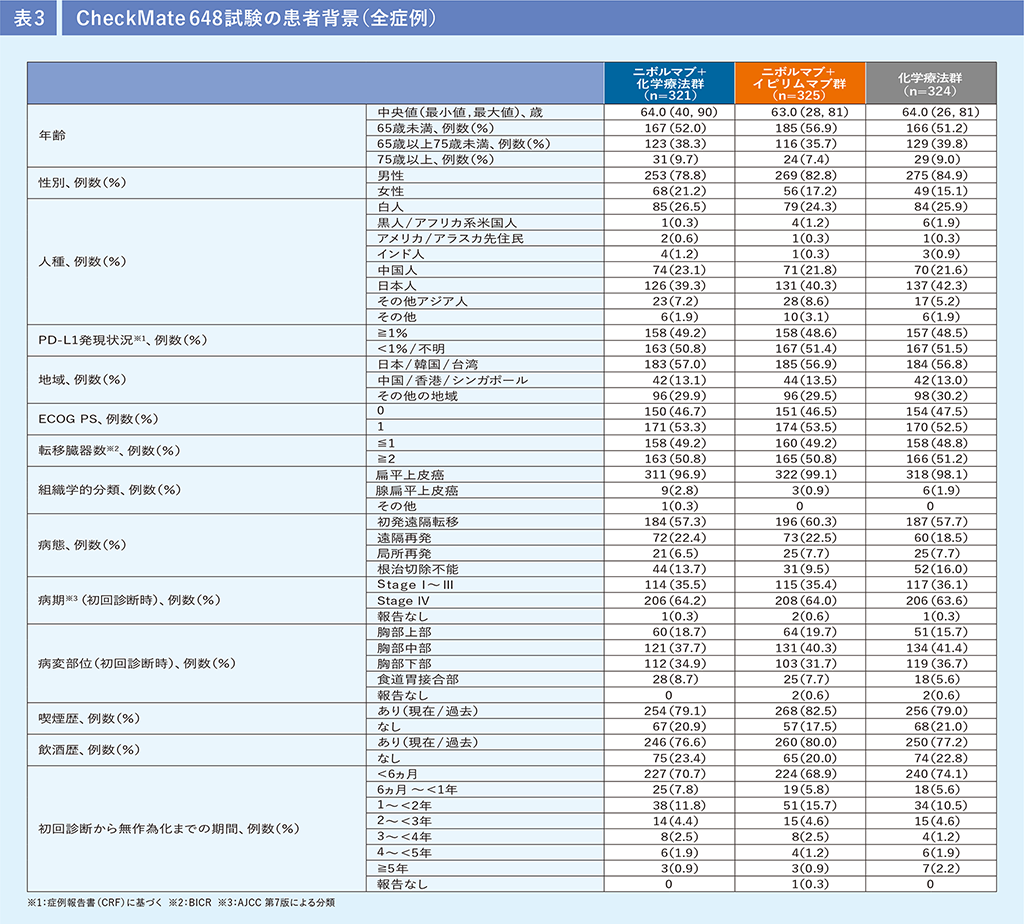Viewport: 1024px width, 924px height.
Task: Click the '初回診断から無作為化までの期間、例数(%)' category label
Action: pyautogui.click(x=169, y=829)
